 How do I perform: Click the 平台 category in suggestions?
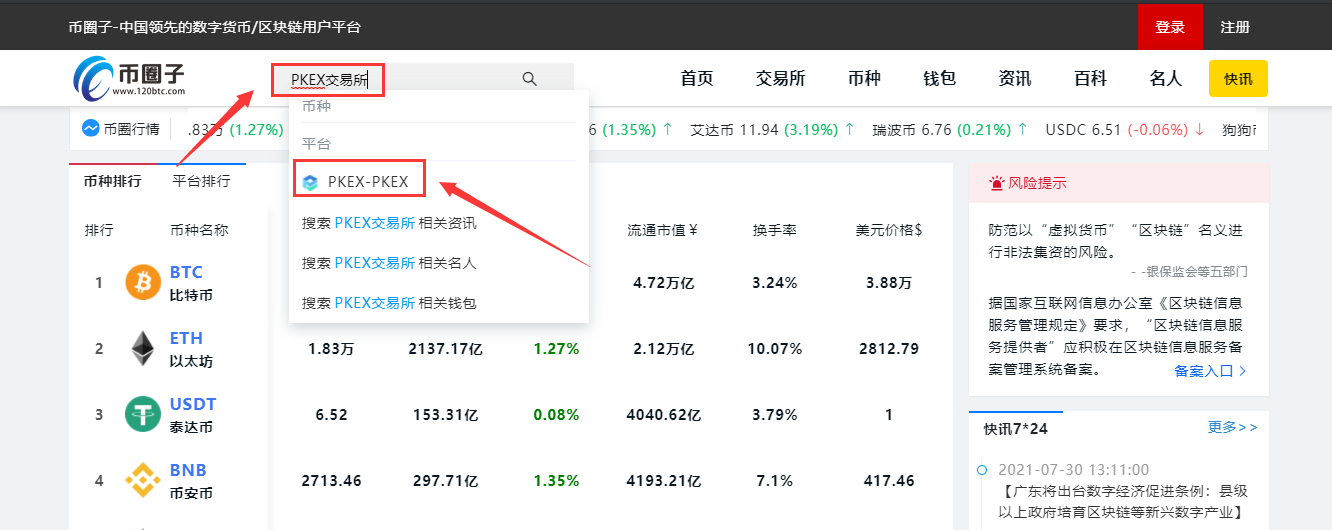(x=316, y=144)
